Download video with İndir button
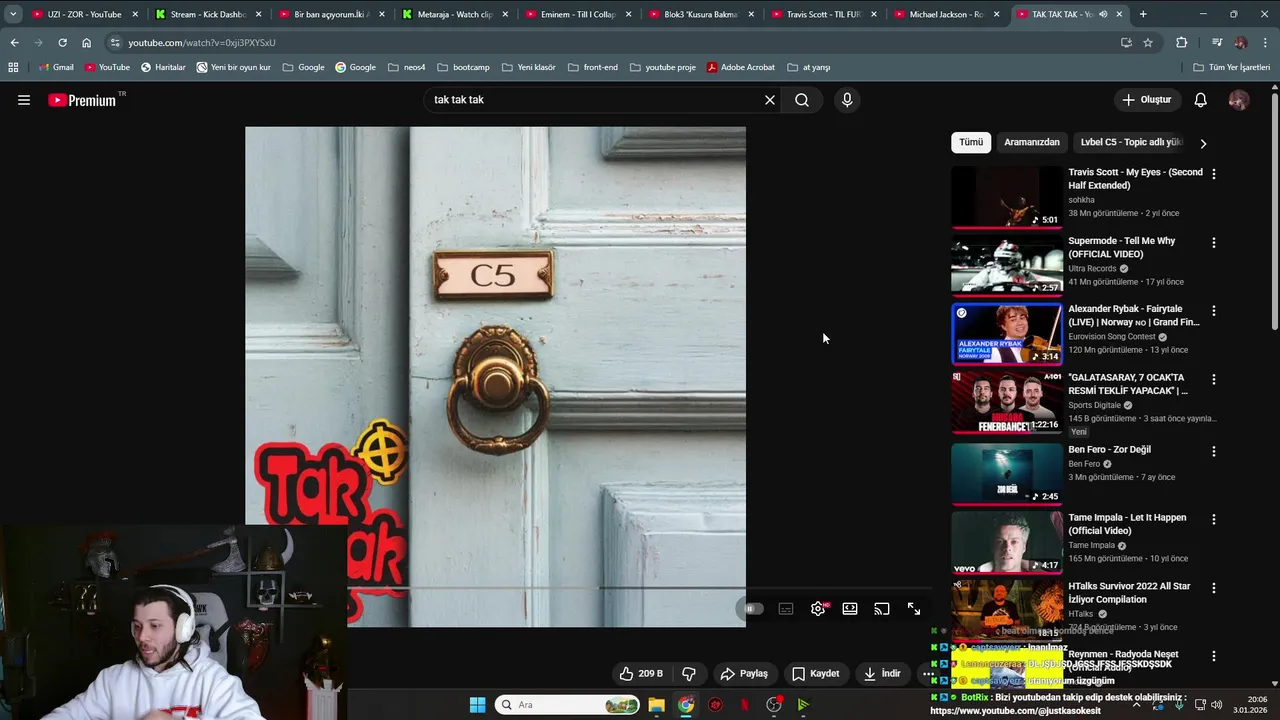Viewport: 1280px width, 720px height. click(x=882, y=674)
